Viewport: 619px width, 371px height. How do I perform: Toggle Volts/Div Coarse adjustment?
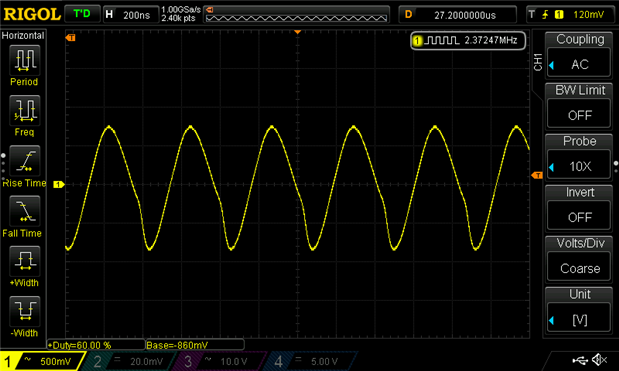point(579,259)
